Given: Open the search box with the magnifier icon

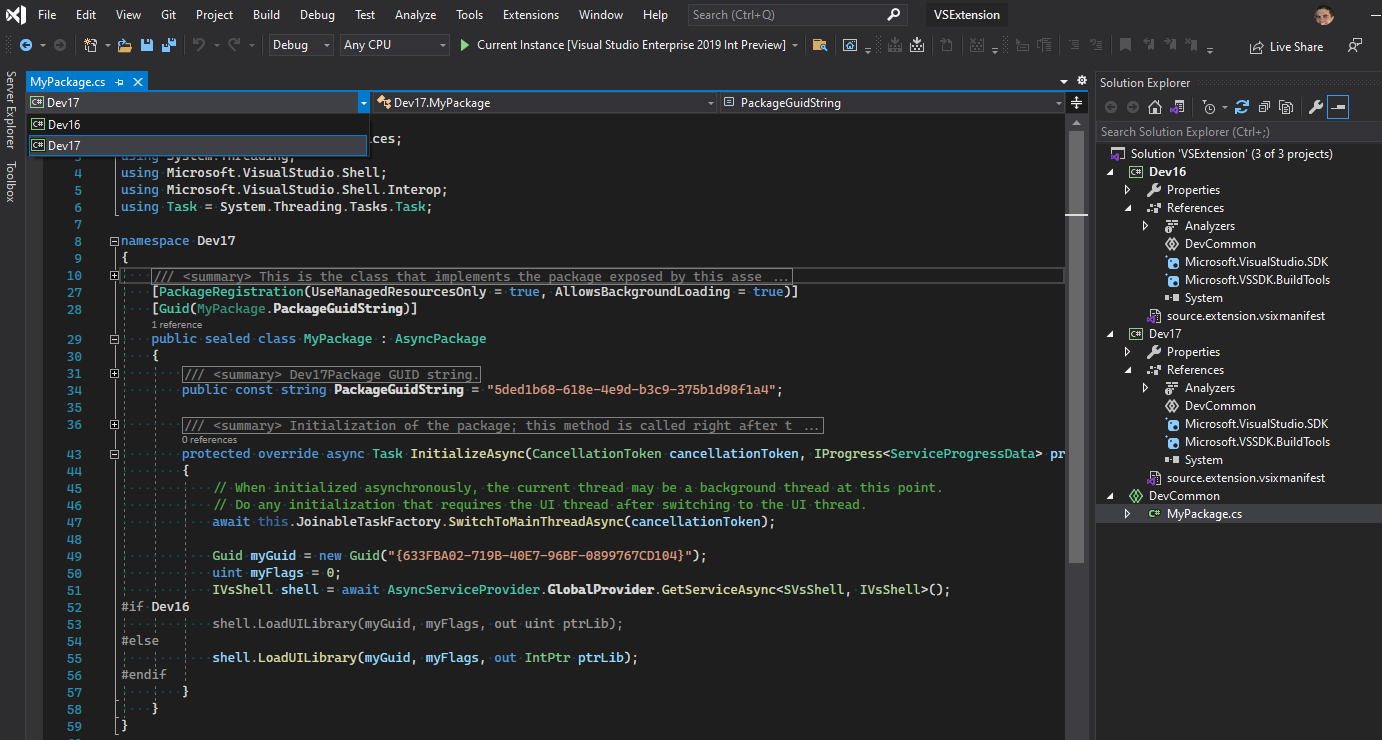Looking at the screenshot, I should (x=893, y=14).
